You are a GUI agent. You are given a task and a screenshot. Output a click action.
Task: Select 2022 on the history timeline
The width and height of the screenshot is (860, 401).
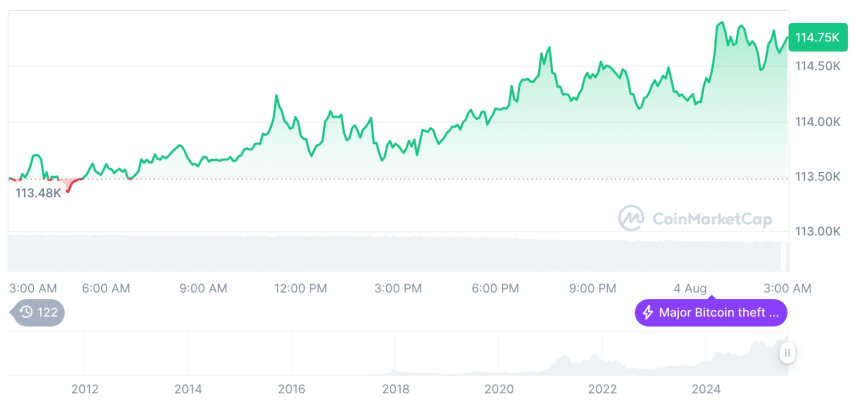602,388
